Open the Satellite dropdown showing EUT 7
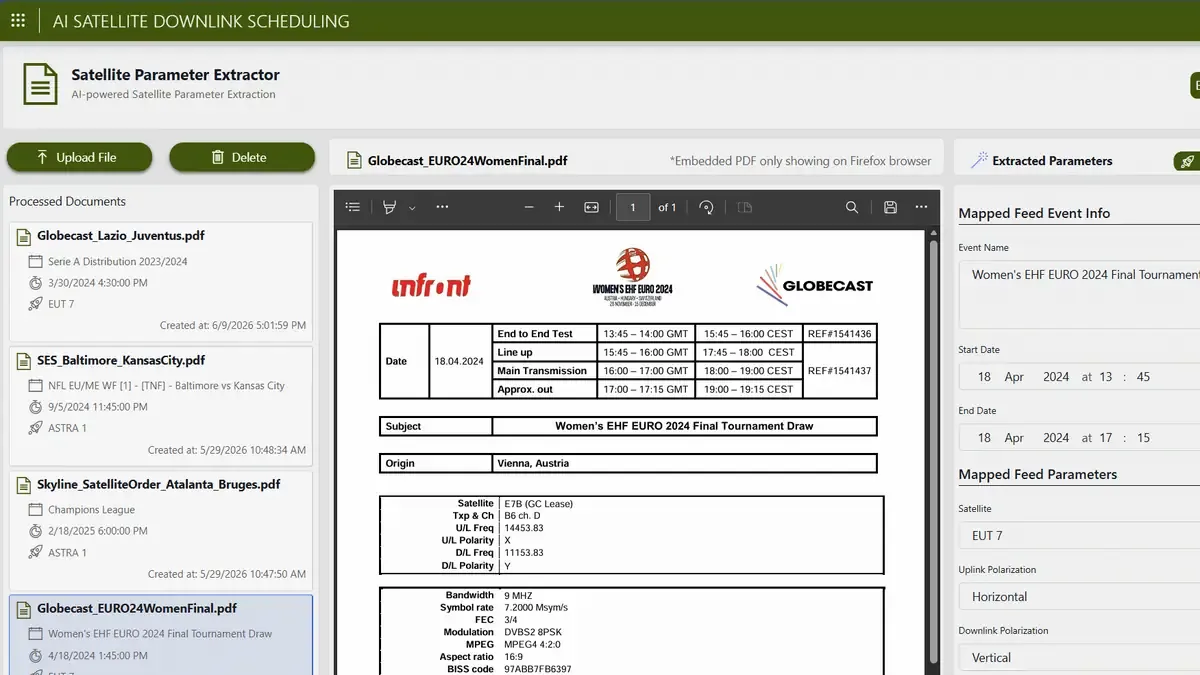 1079,536
